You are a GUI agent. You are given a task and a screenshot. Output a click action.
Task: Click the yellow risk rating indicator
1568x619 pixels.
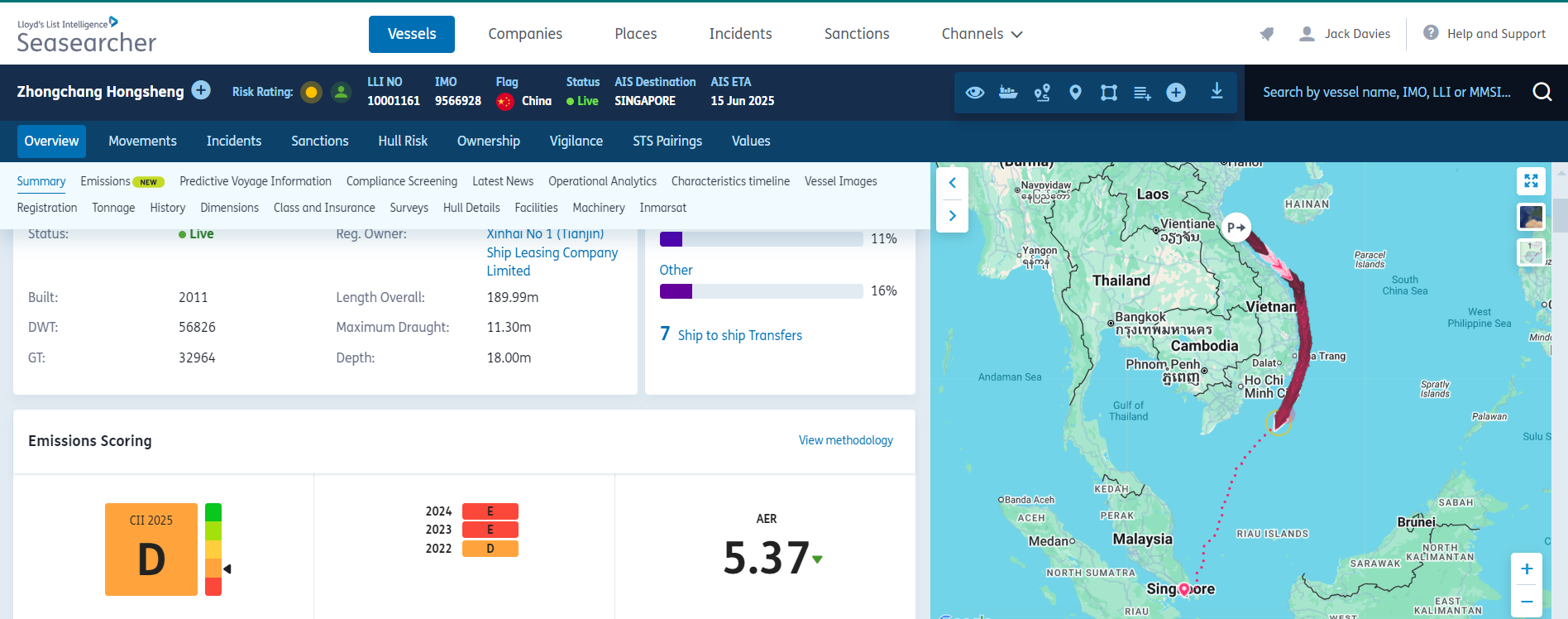point(311,92)
